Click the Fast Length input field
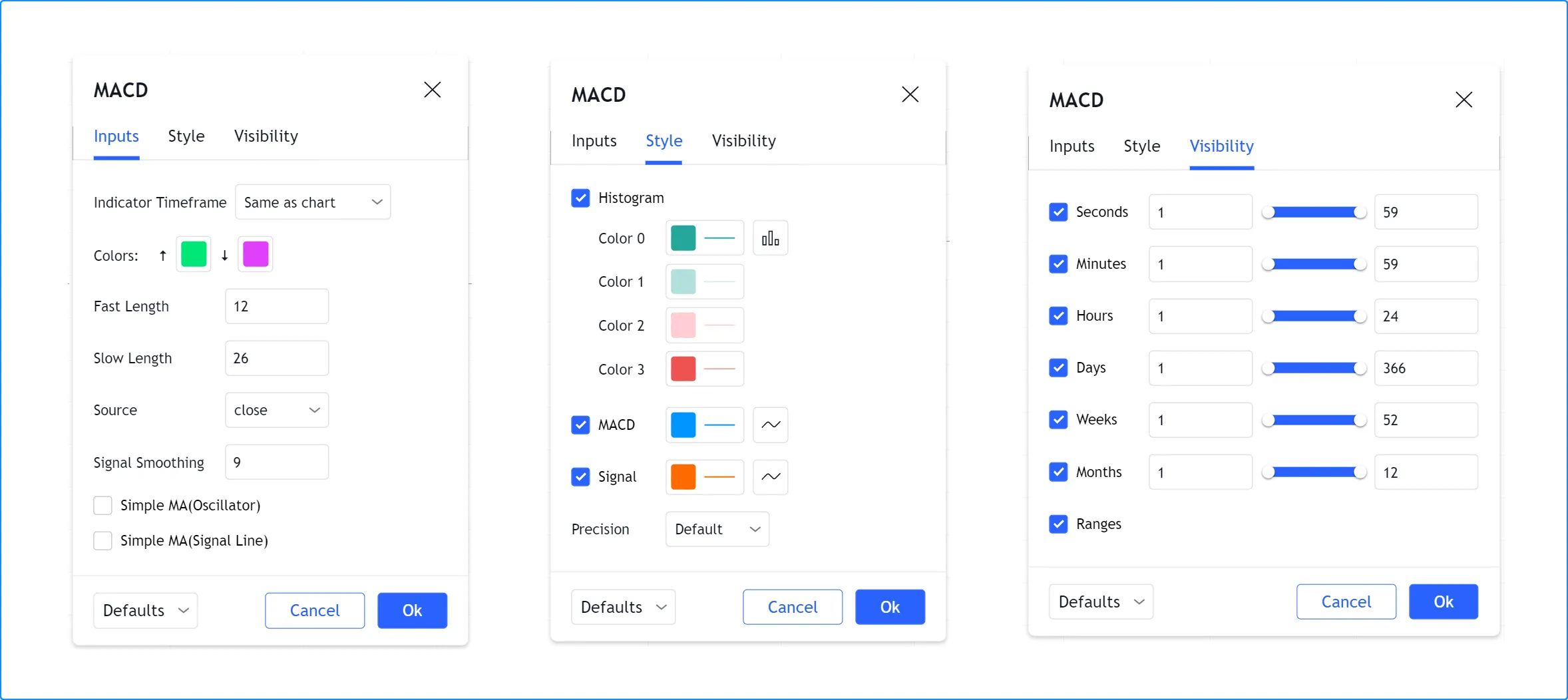1568x700 pixels. pyautogui.click(x=277, y=307)
